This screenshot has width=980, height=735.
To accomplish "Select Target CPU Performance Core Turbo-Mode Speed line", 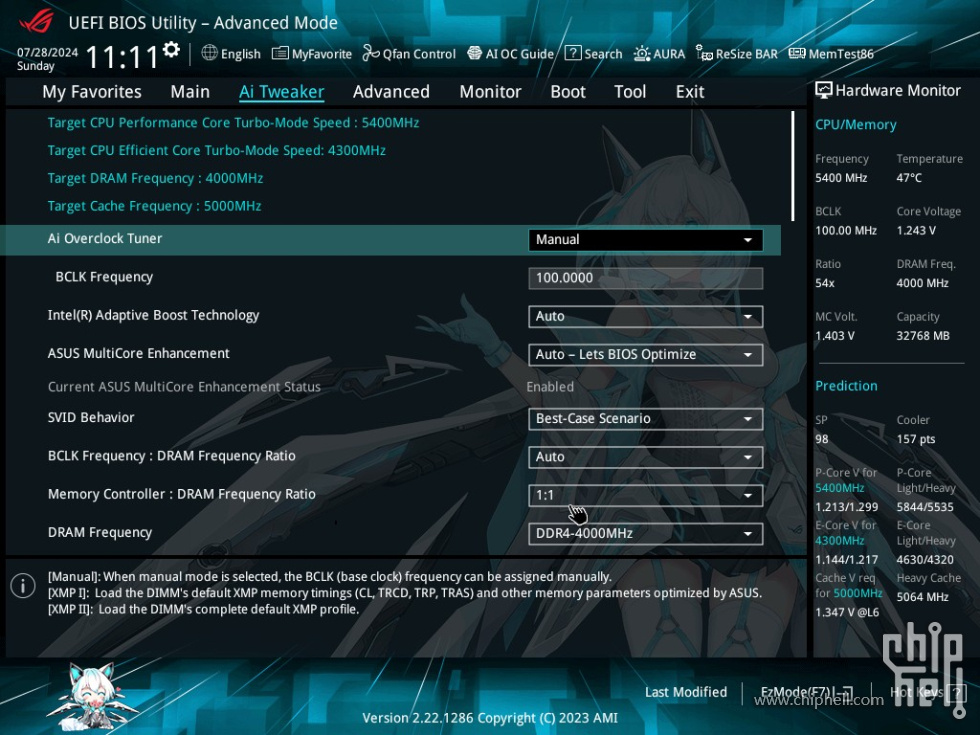I will [233, 122].
